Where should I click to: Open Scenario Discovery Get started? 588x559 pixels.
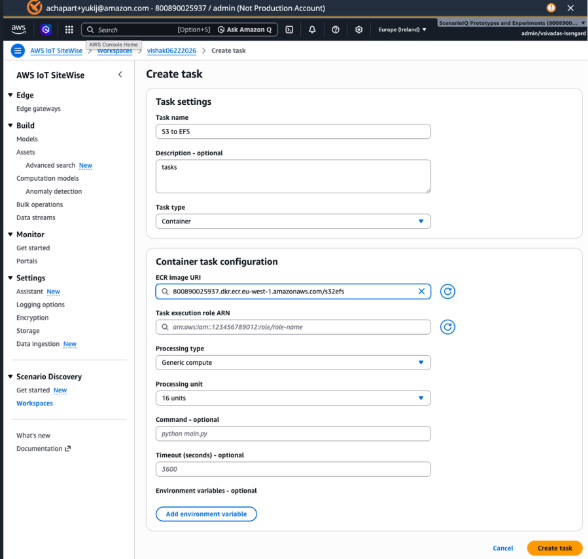(33, 391)
